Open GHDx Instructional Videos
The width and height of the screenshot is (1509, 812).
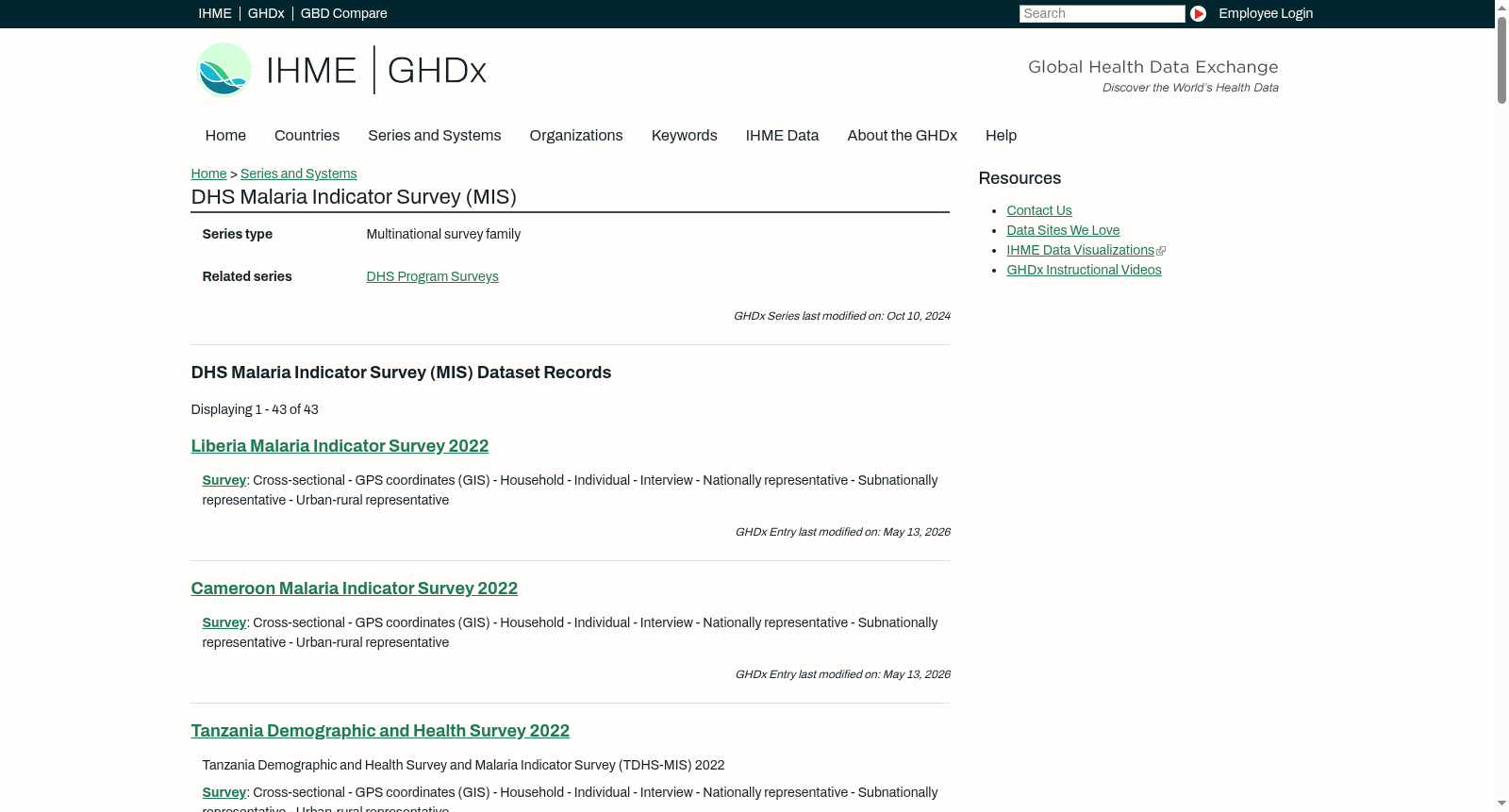(x=1084, y=270)
